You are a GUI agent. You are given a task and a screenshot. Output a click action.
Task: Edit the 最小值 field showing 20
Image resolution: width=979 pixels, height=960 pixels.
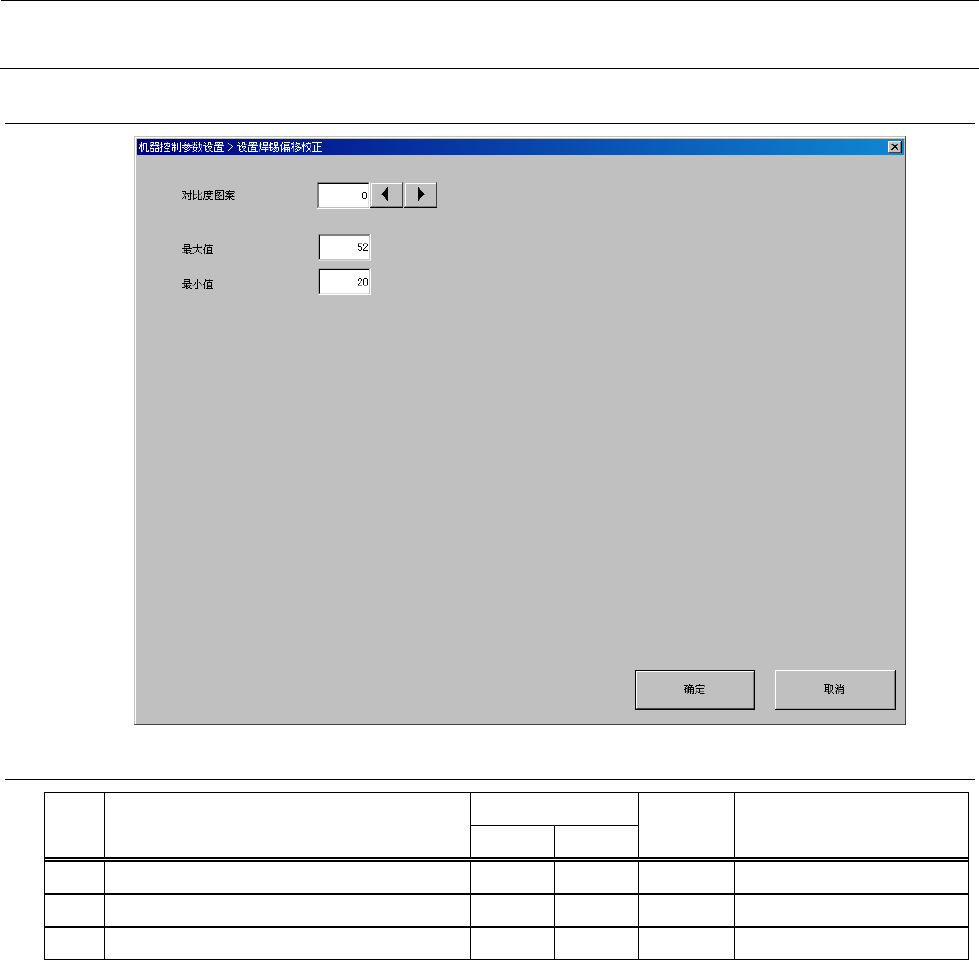click(x=345, y=282)
